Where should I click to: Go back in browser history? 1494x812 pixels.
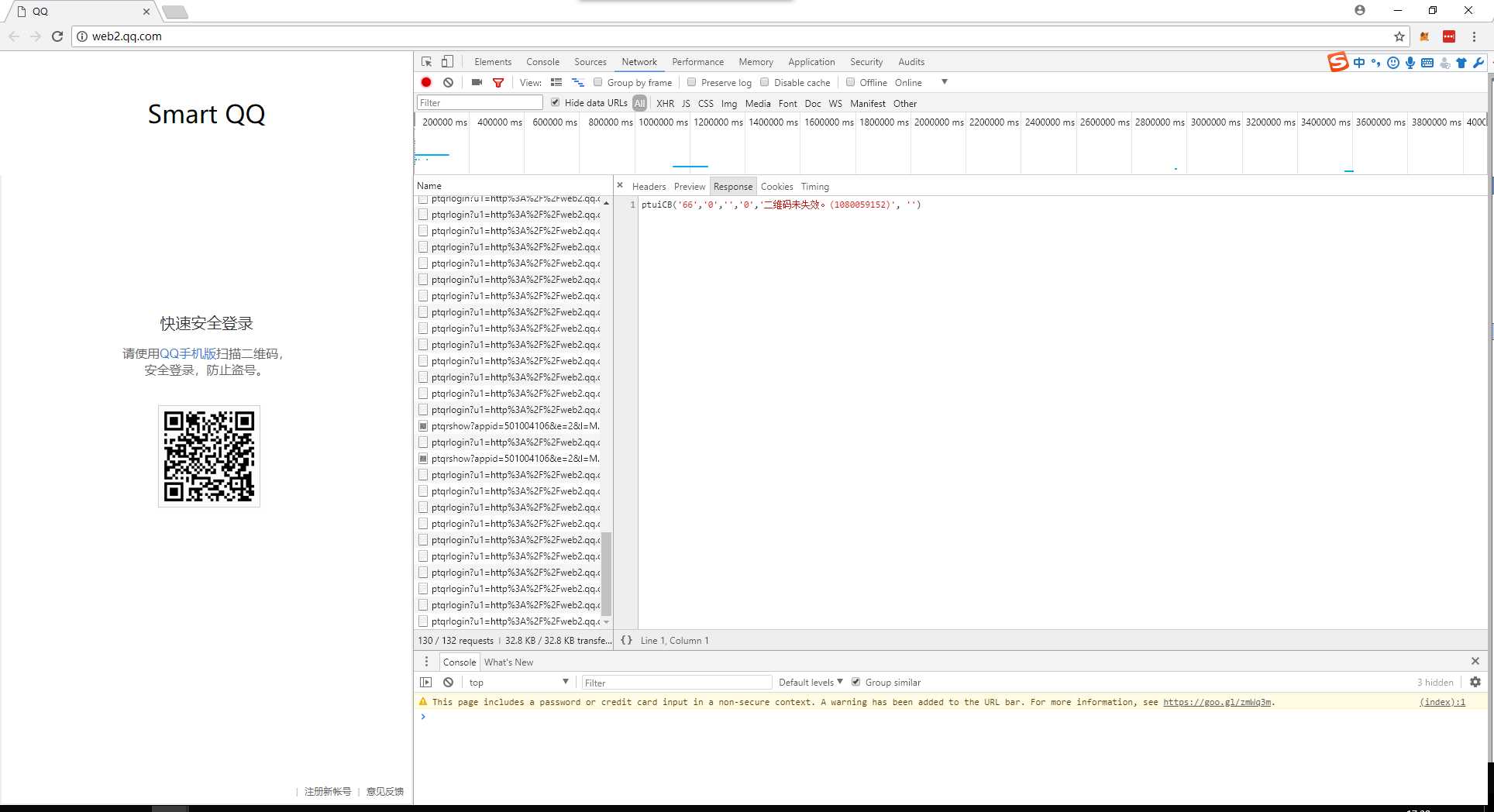click(14, 36)
